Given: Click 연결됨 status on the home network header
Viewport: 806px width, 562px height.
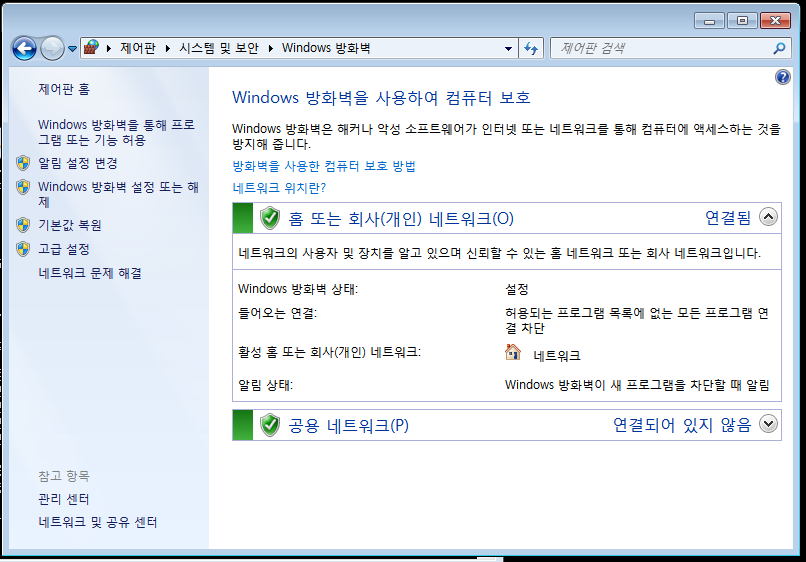Looking at the screenshot, I should (x=728, y=218).
